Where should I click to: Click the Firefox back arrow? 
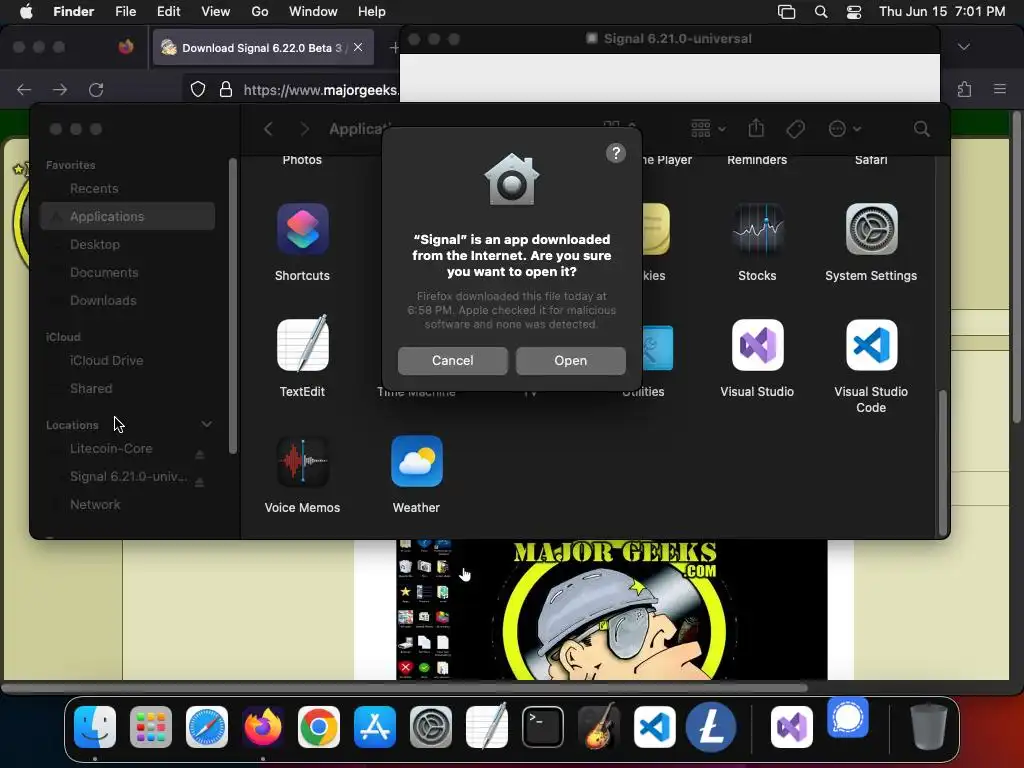click(24, 89)
